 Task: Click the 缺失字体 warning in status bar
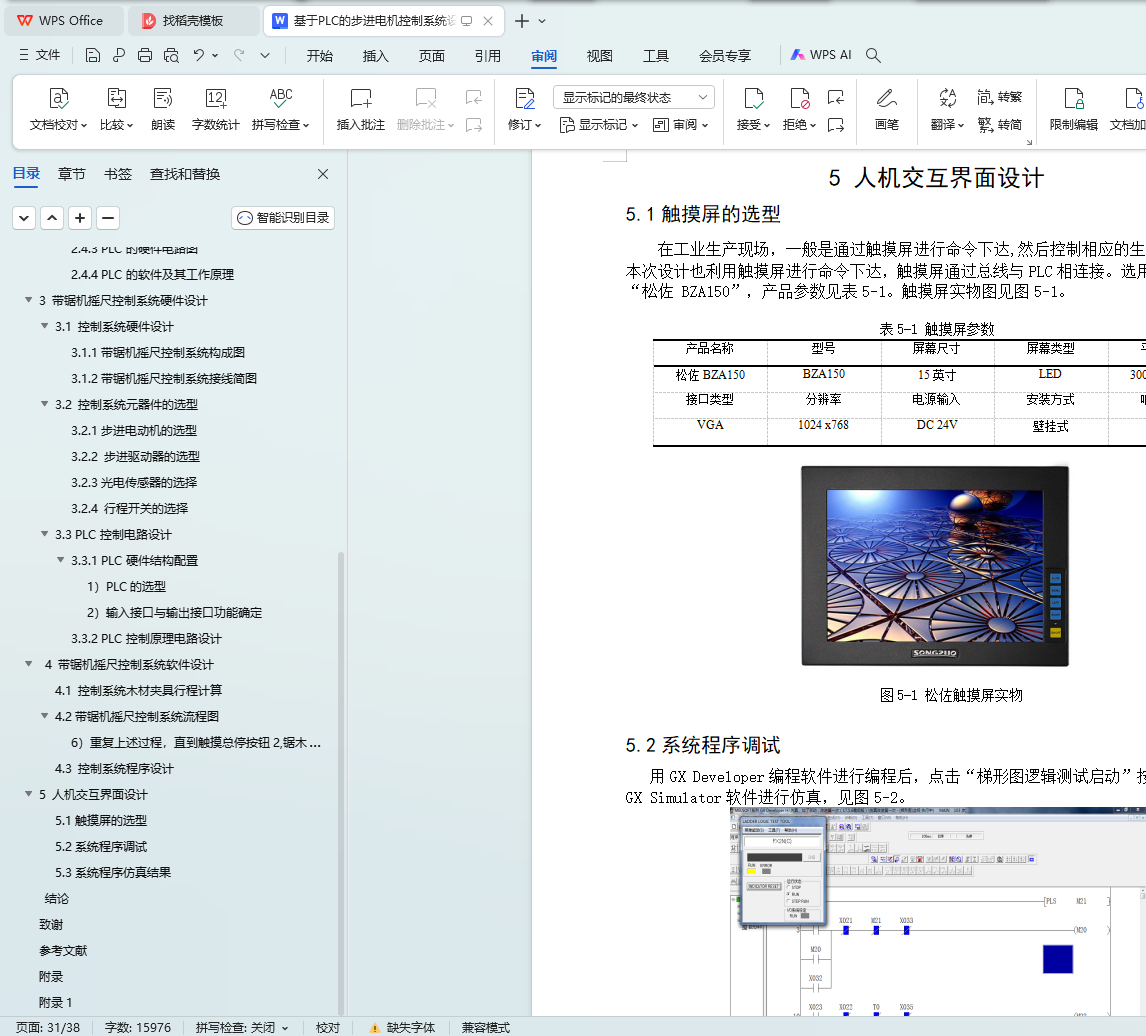(402, 1027)
